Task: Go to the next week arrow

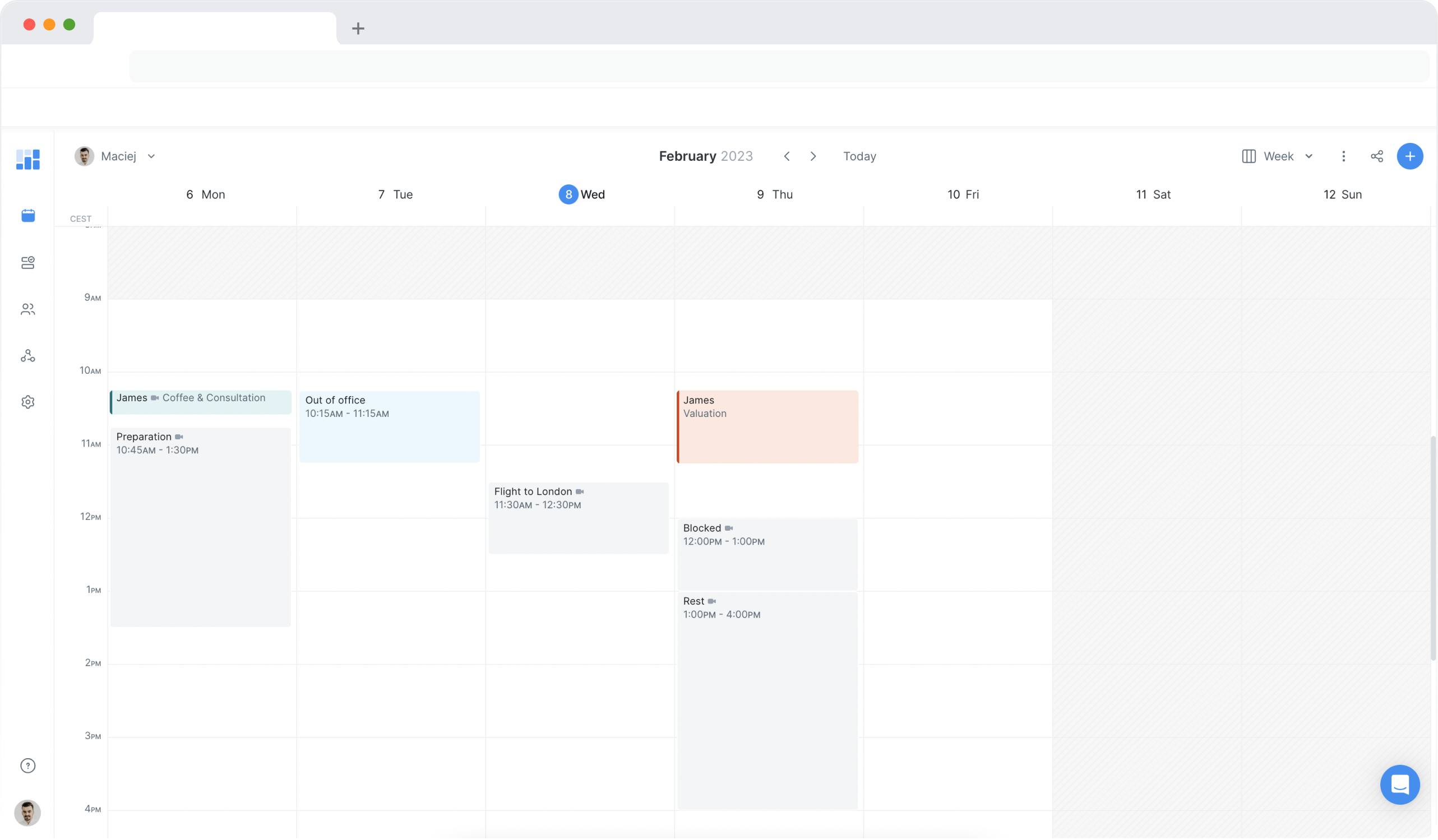Action: [x=813, y=156]
